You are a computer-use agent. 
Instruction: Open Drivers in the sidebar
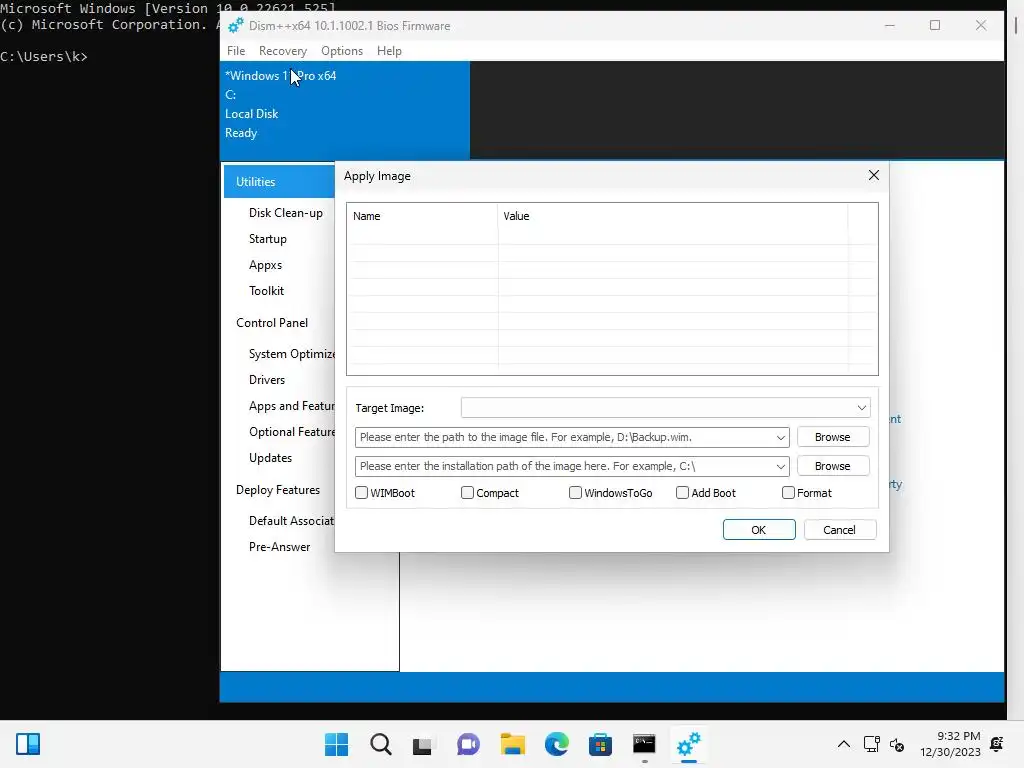tap(266, 380)
